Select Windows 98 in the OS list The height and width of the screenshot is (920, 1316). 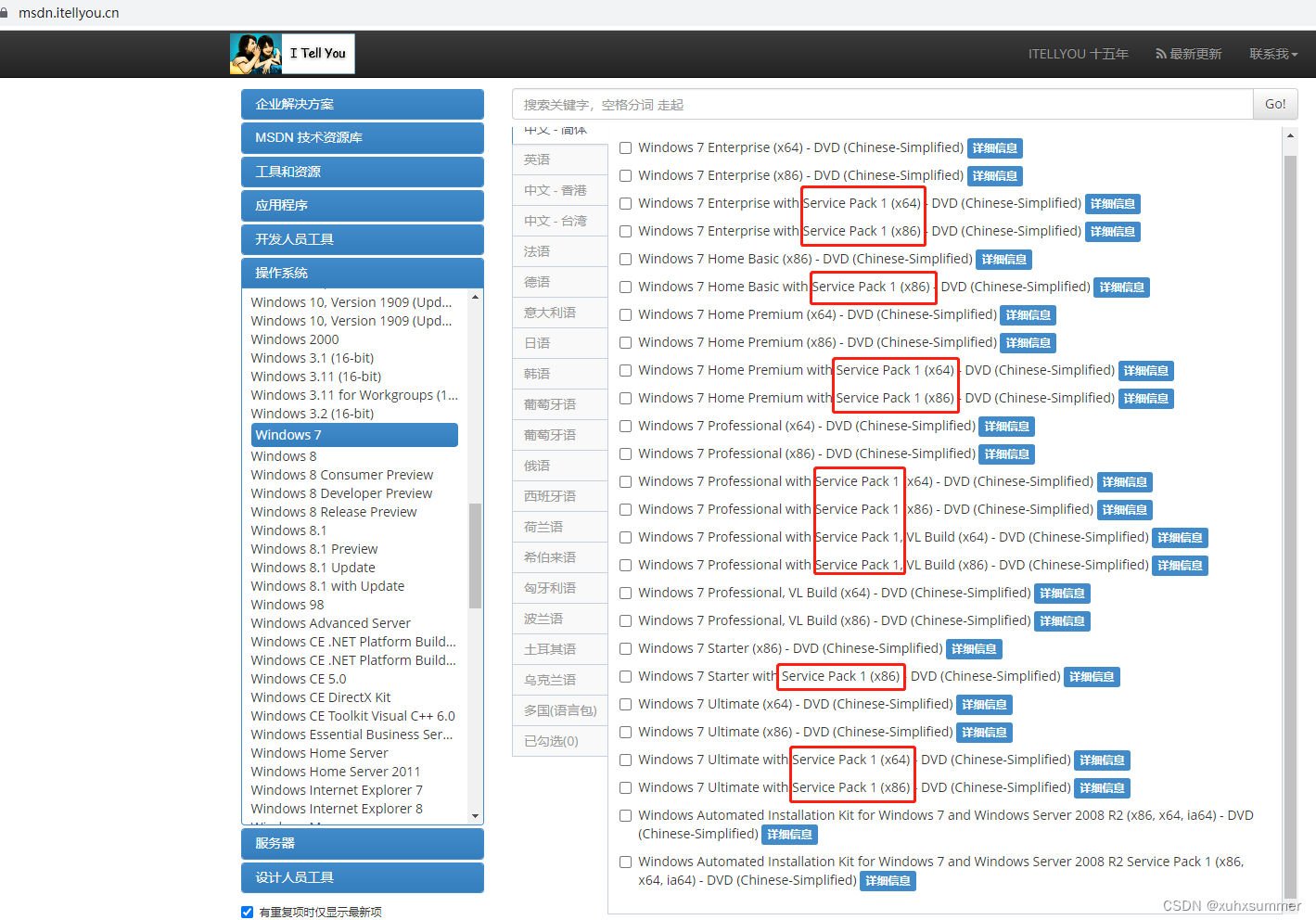[x=287, y=605]
